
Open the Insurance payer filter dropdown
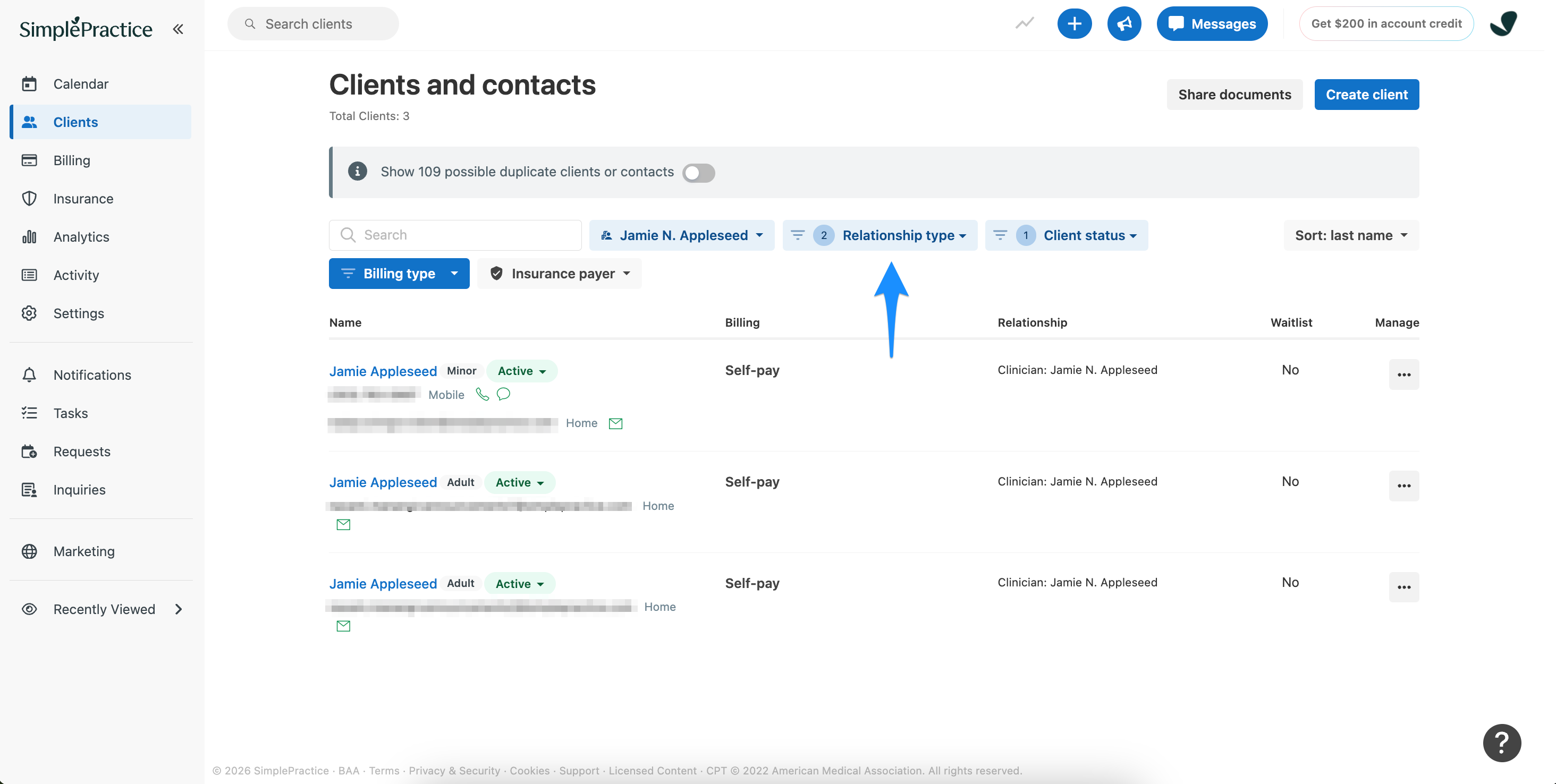(x=560, y=274)
